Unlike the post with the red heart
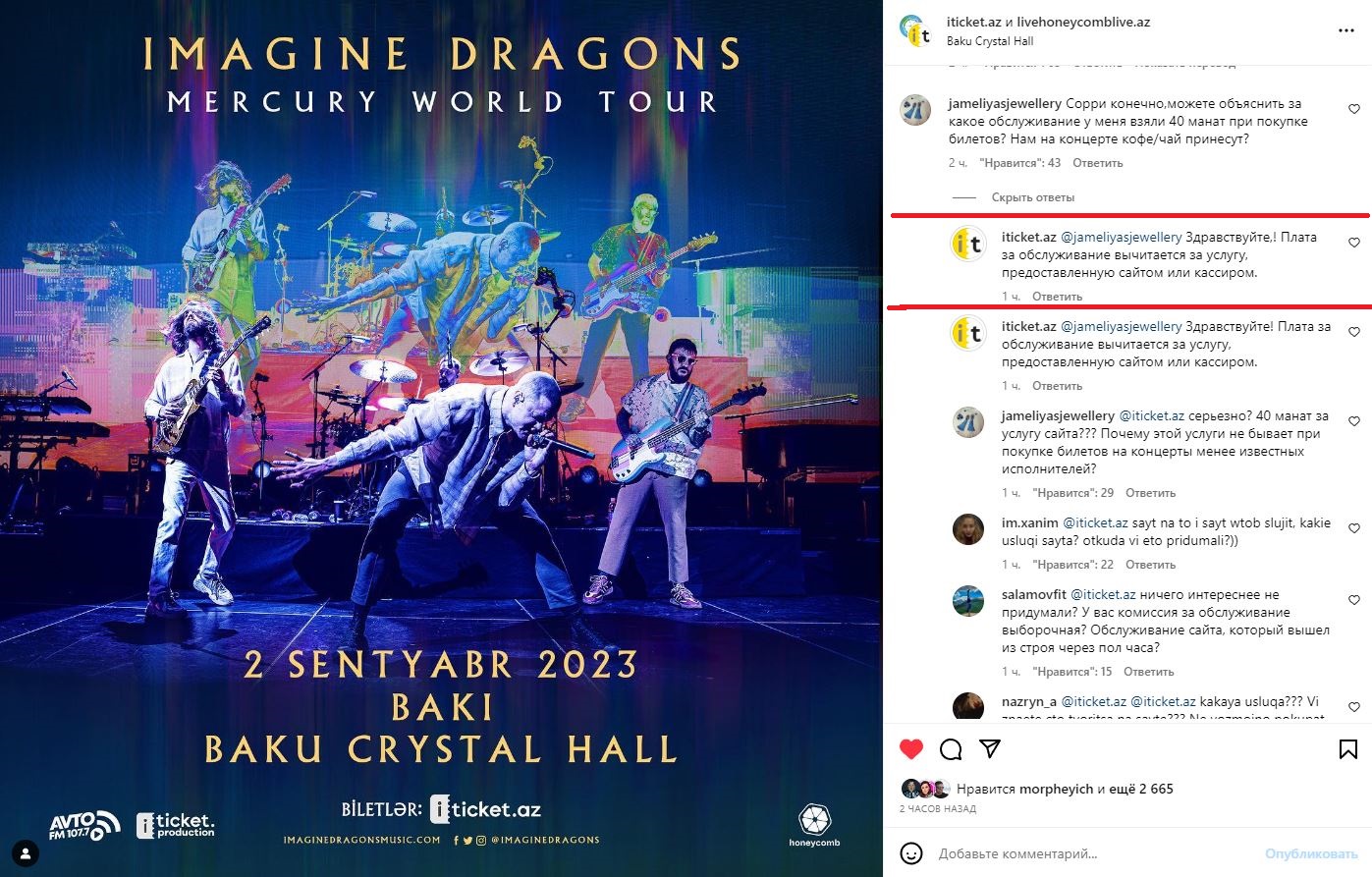Viewport: 1372px width, 877px height. 911,749
